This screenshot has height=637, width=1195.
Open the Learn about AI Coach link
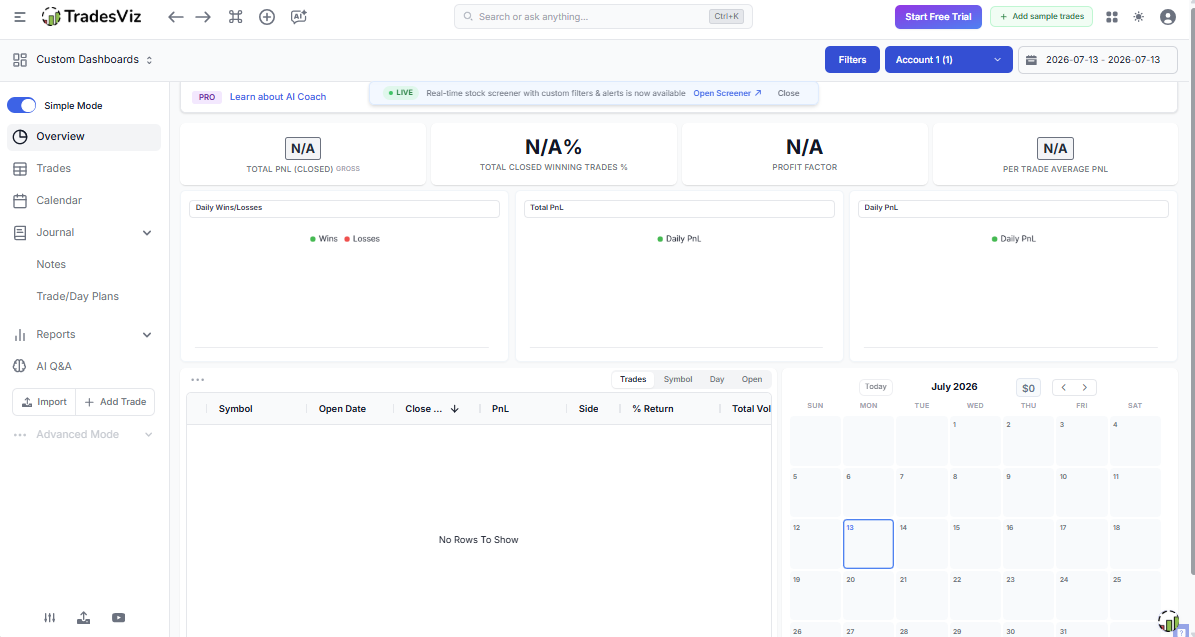[277, 97]
